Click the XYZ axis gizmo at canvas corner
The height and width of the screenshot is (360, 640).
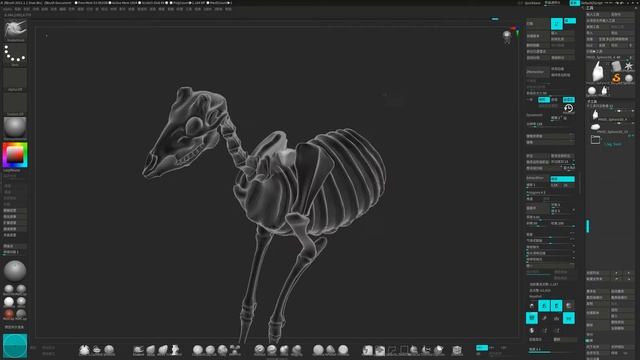tap(515, 30)
